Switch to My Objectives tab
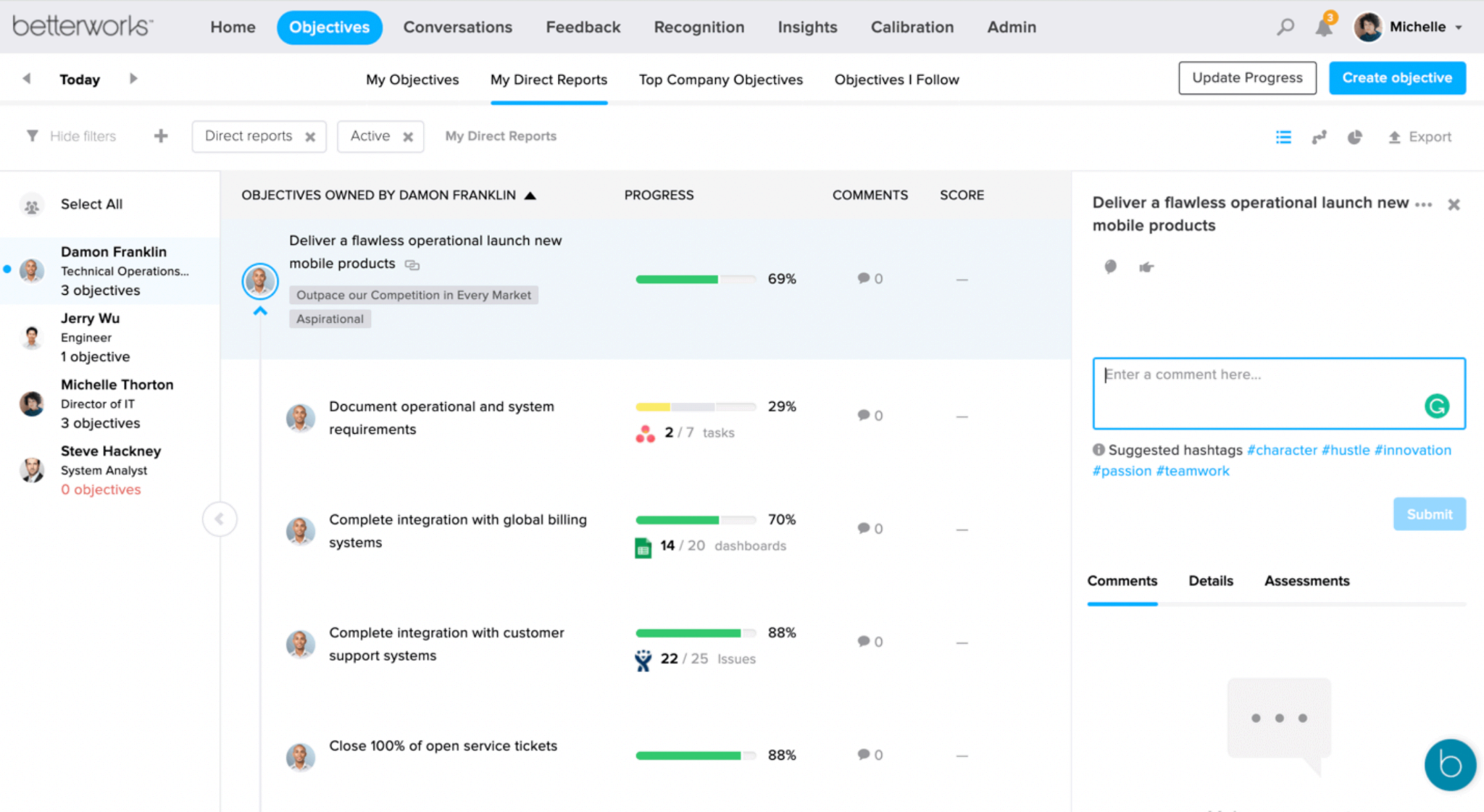The height and width of the screenshot is (812, 1484). click(412, 80)
